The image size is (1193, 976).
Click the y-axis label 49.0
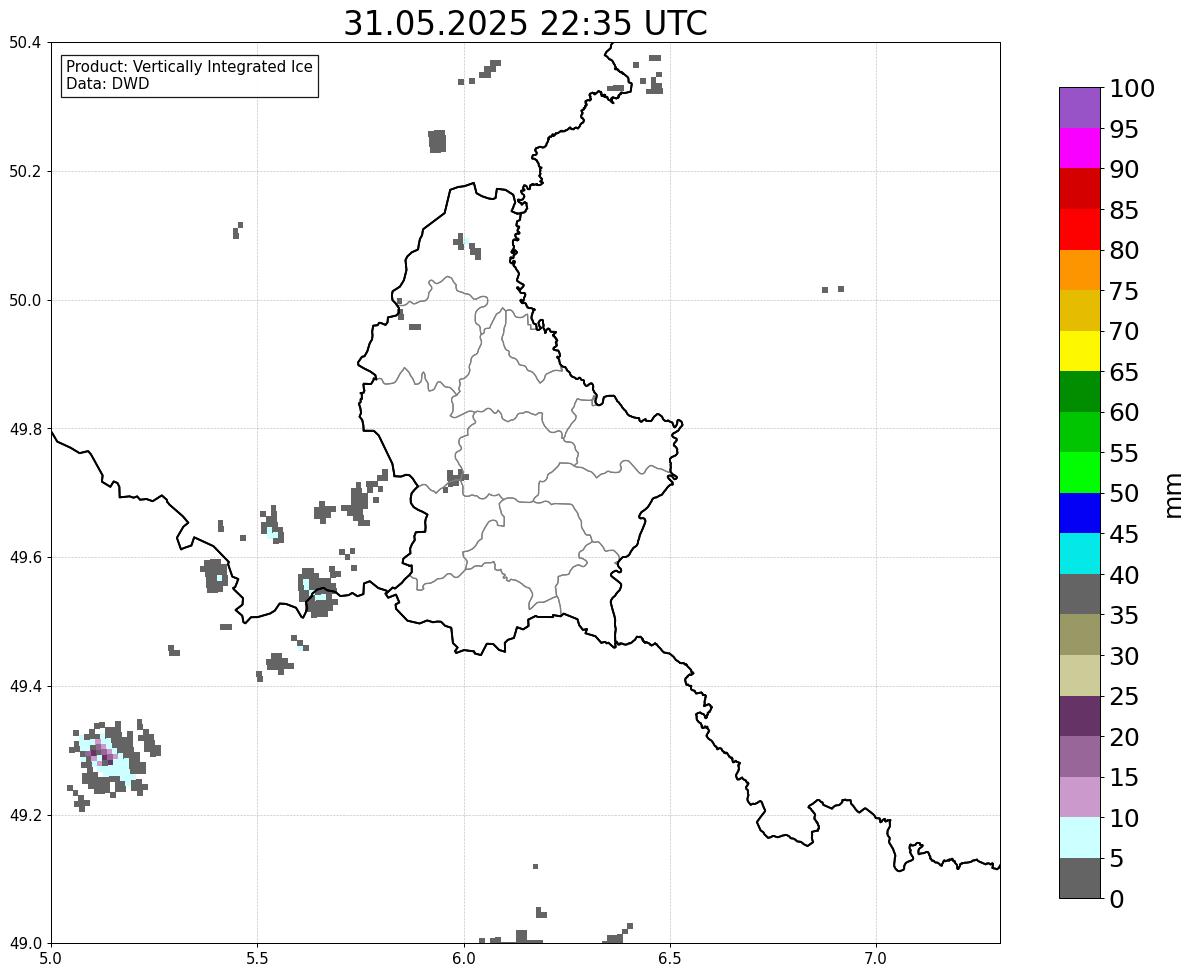pyautogui.click(x=24, y=944)
